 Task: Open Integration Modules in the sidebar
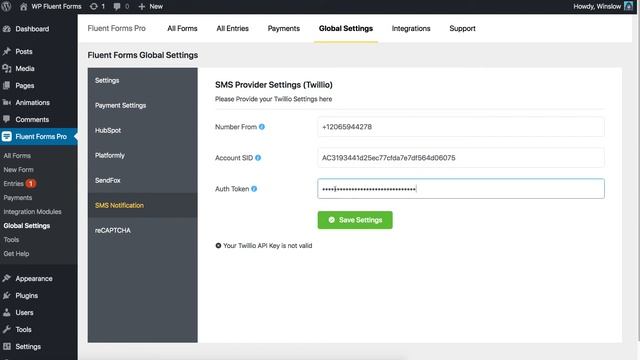32,212
